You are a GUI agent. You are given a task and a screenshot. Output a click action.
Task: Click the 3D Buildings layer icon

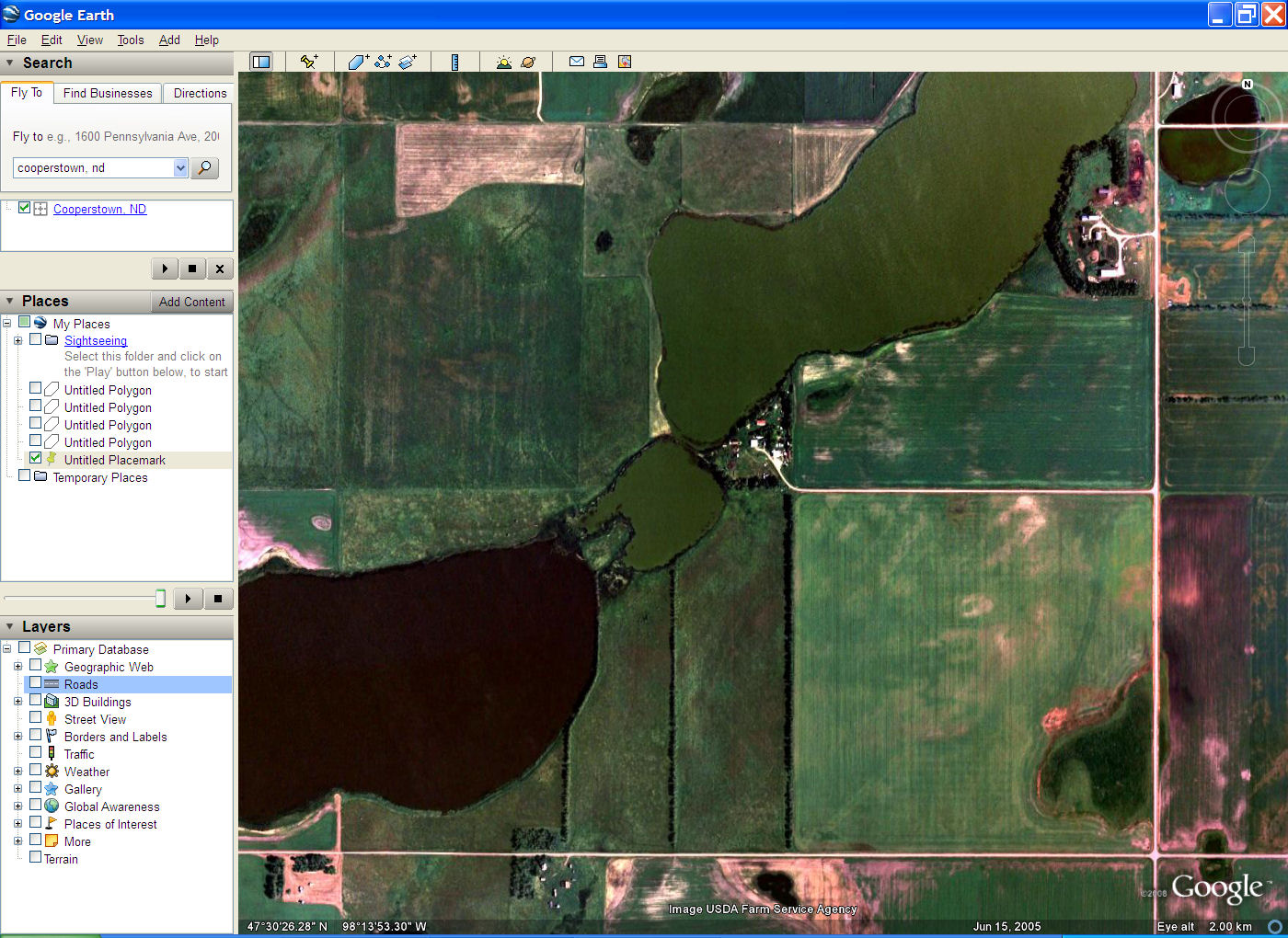(52, 702)
